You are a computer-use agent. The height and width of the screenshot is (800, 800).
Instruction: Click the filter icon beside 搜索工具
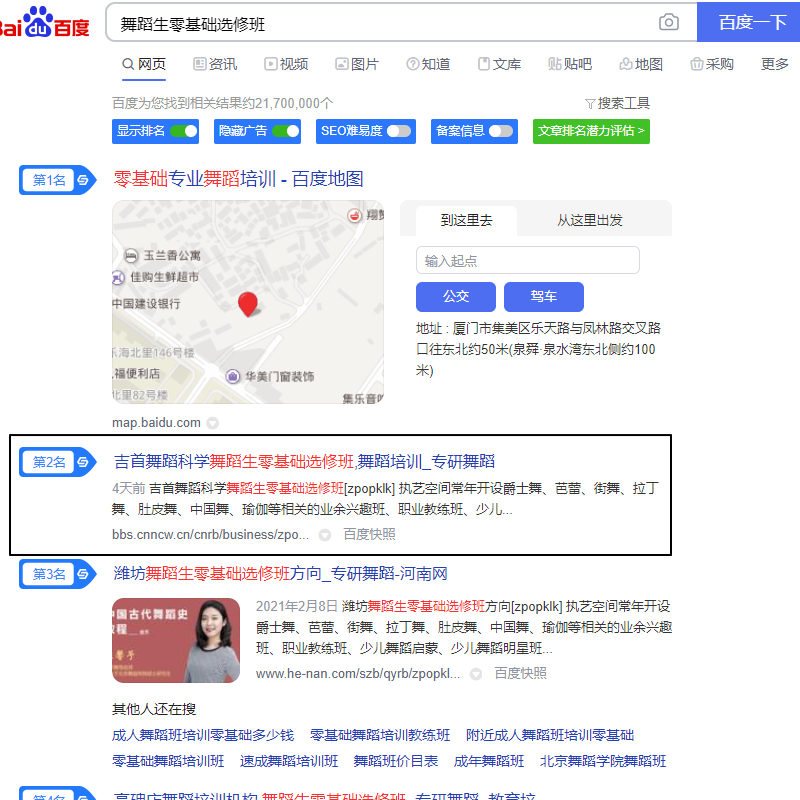[x=590, y=104]
